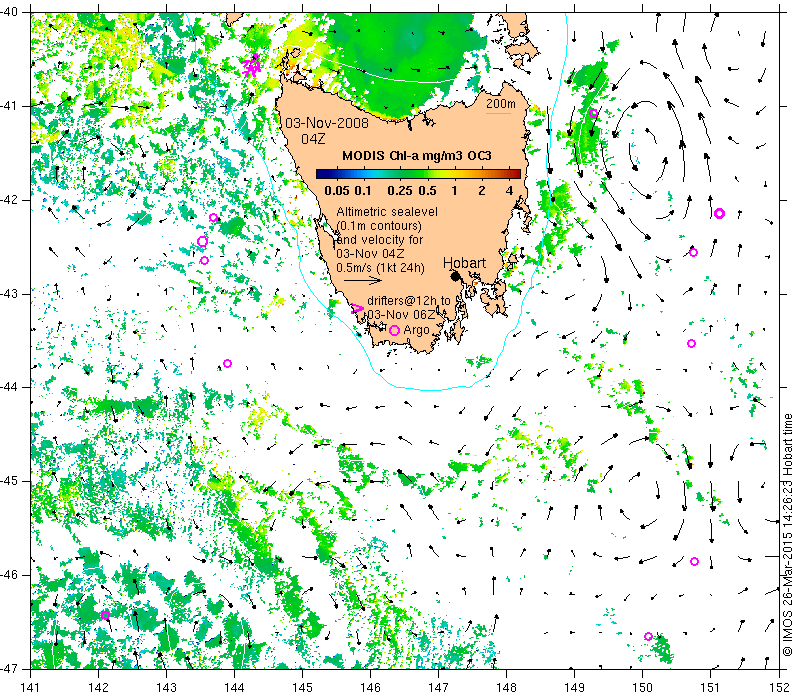The height and width of the screenshot is (700, 800).
Task: Click the Argo float near 150.7E, 42.6S
Action: coord(693,253)
